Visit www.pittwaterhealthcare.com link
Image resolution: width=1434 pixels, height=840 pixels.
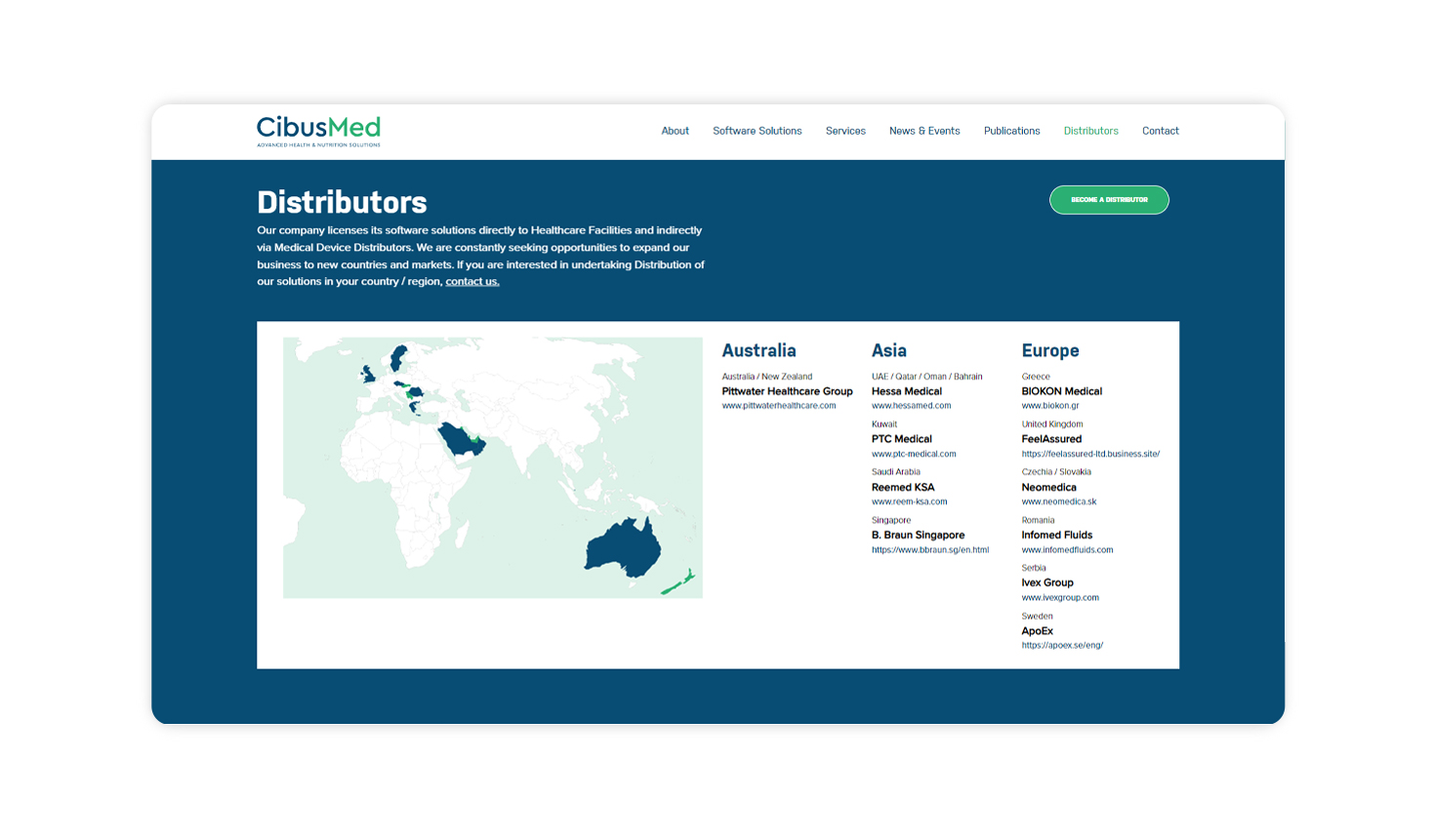(x=778, y=406)
